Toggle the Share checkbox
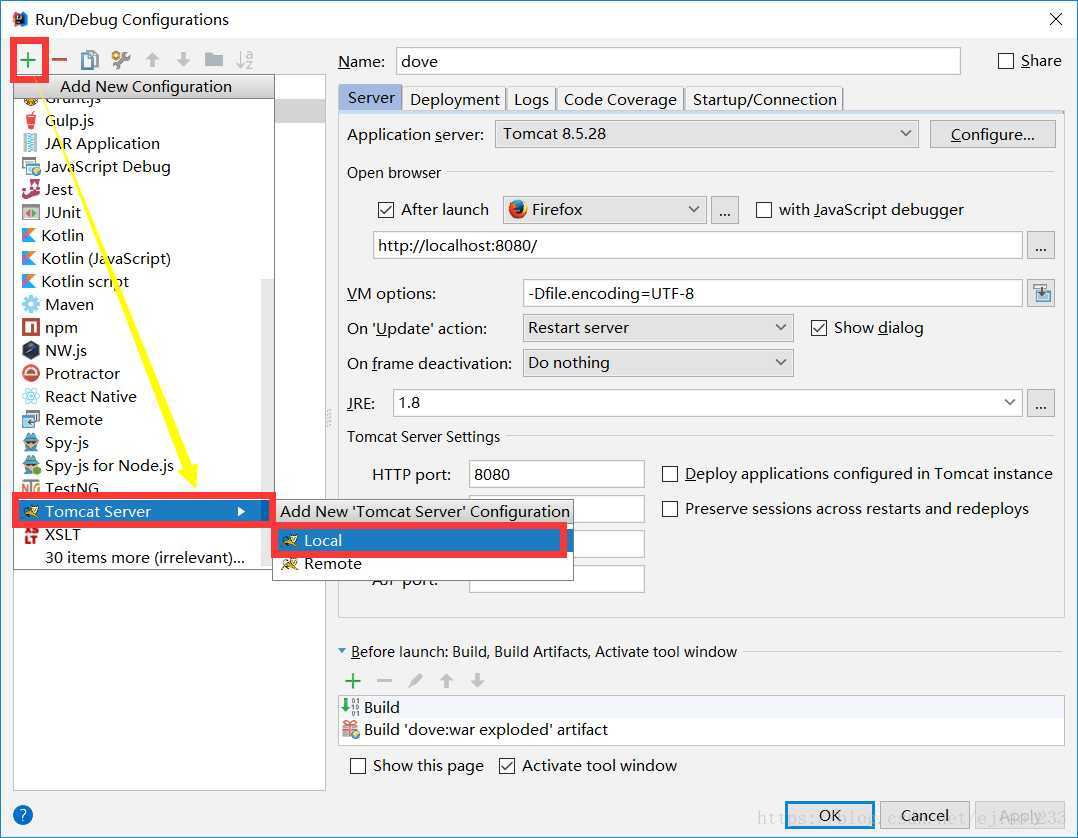 pyautogui.click(x=1006, y=61)
